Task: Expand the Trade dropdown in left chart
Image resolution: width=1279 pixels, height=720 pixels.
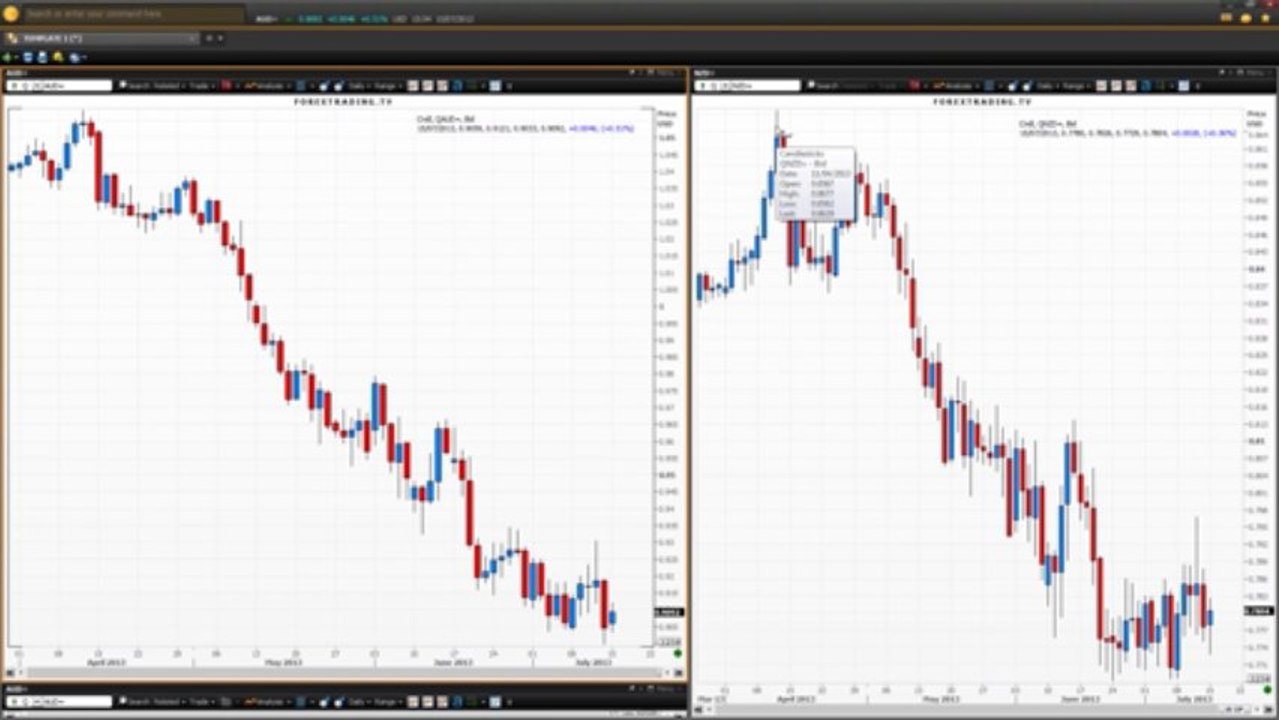Action: coord(202,86)
